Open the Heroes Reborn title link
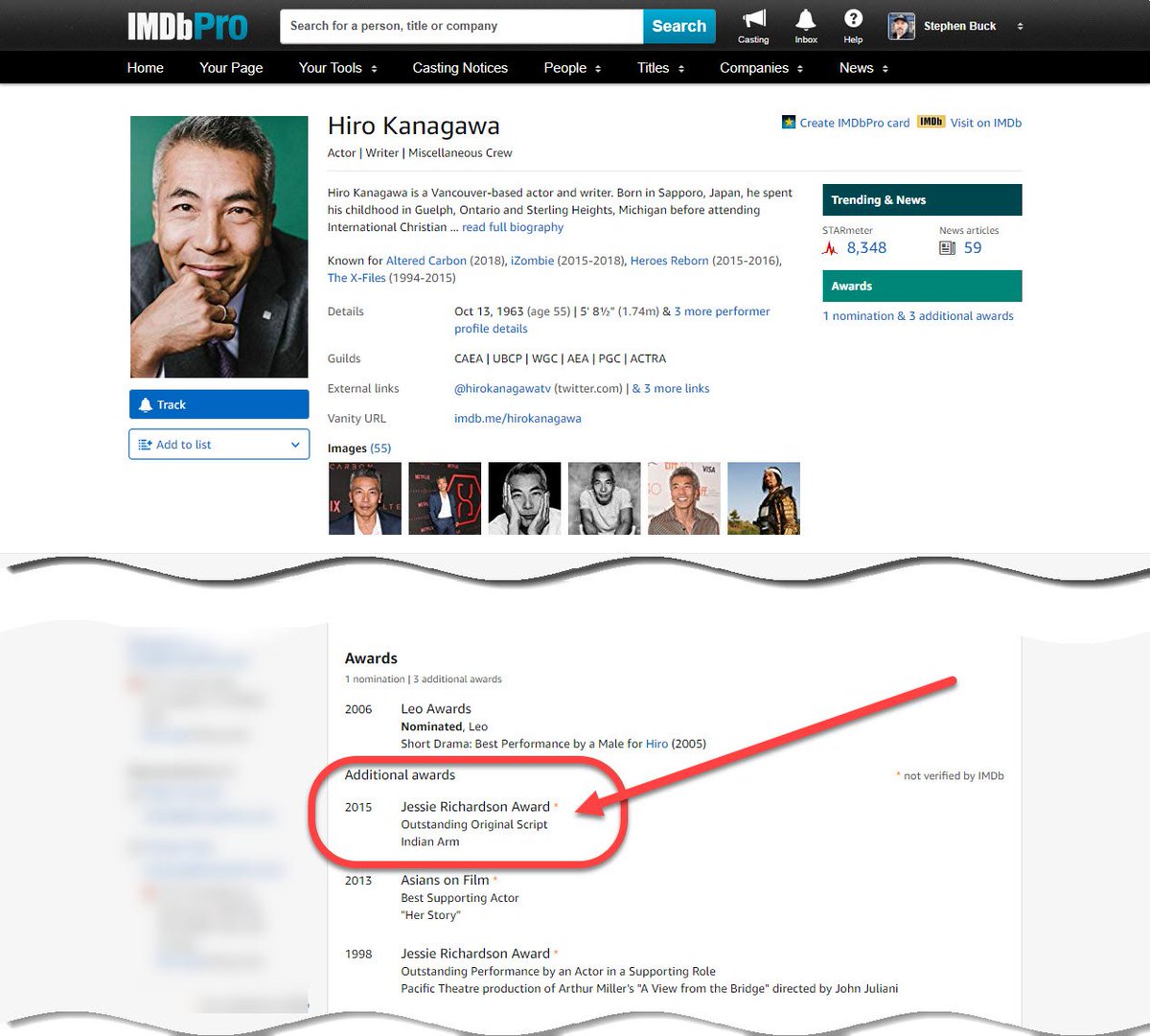Screen dimensions: 1150x1036 (x=669, y=261)
